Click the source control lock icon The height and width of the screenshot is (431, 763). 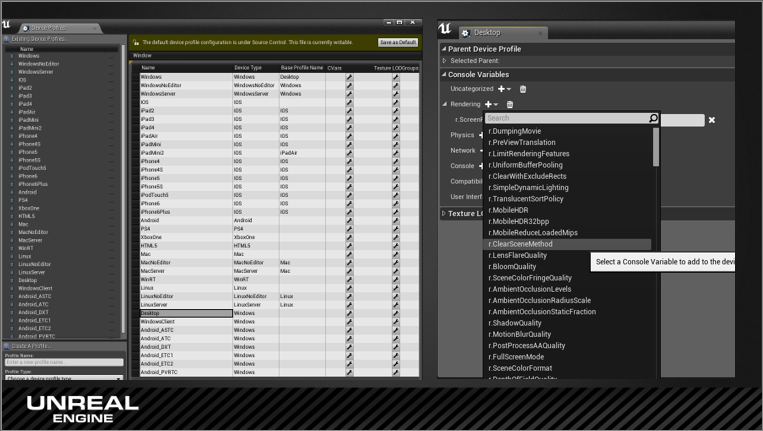point(136,42)
